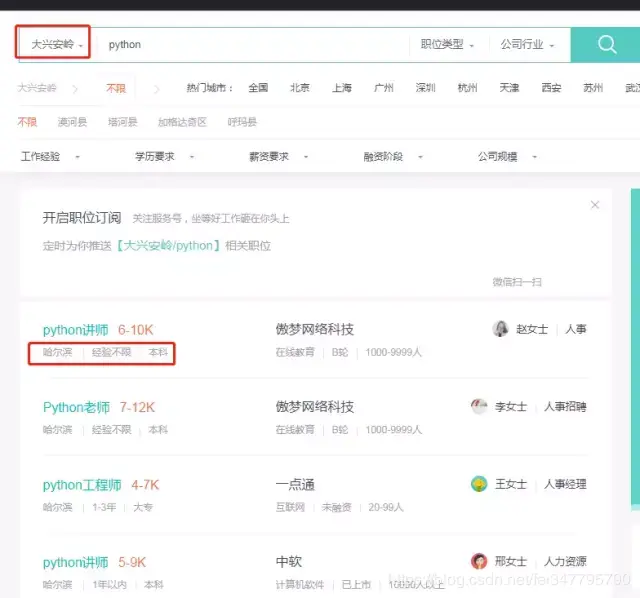Click 开启职位订阅 heading

pos(82,218)
